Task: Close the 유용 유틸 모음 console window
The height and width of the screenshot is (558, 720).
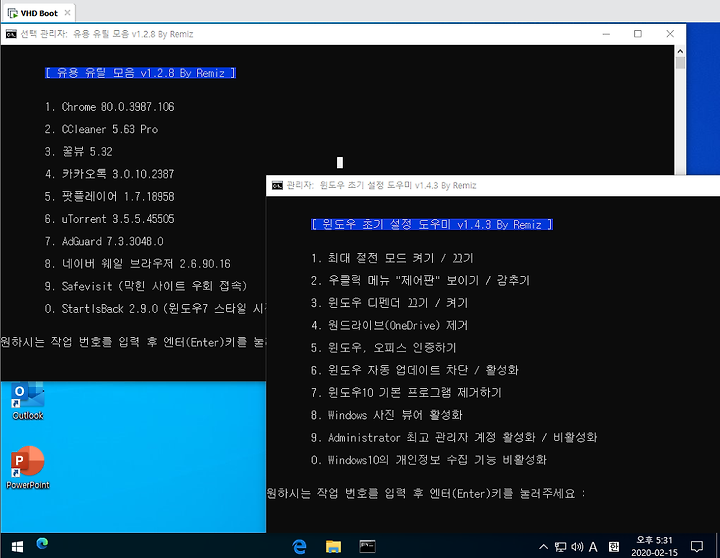Action: tap(670, 34)
